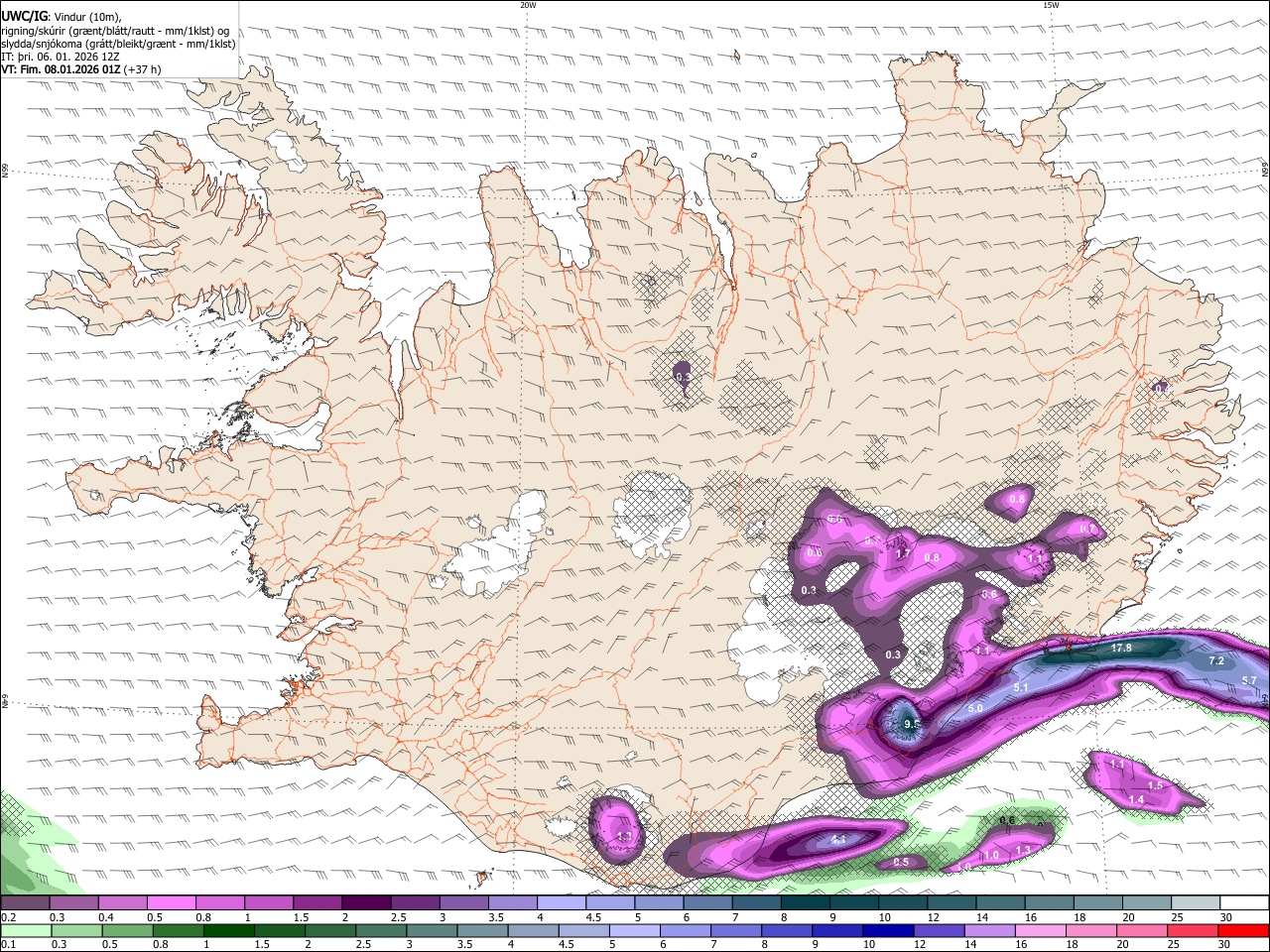This screenshot has height=952, width=1270.
Task: Click the 5.0 precipitation value label
Action: 975,709
